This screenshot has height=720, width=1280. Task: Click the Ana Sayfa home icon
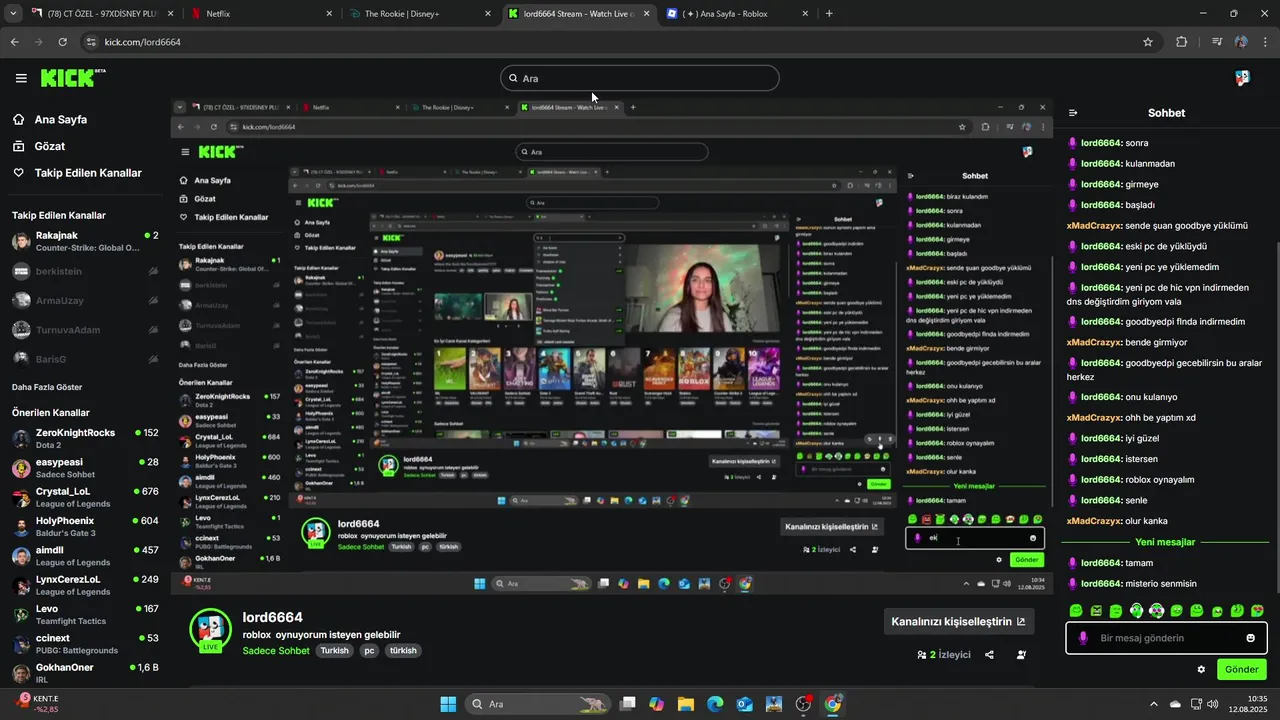(19, 119)
